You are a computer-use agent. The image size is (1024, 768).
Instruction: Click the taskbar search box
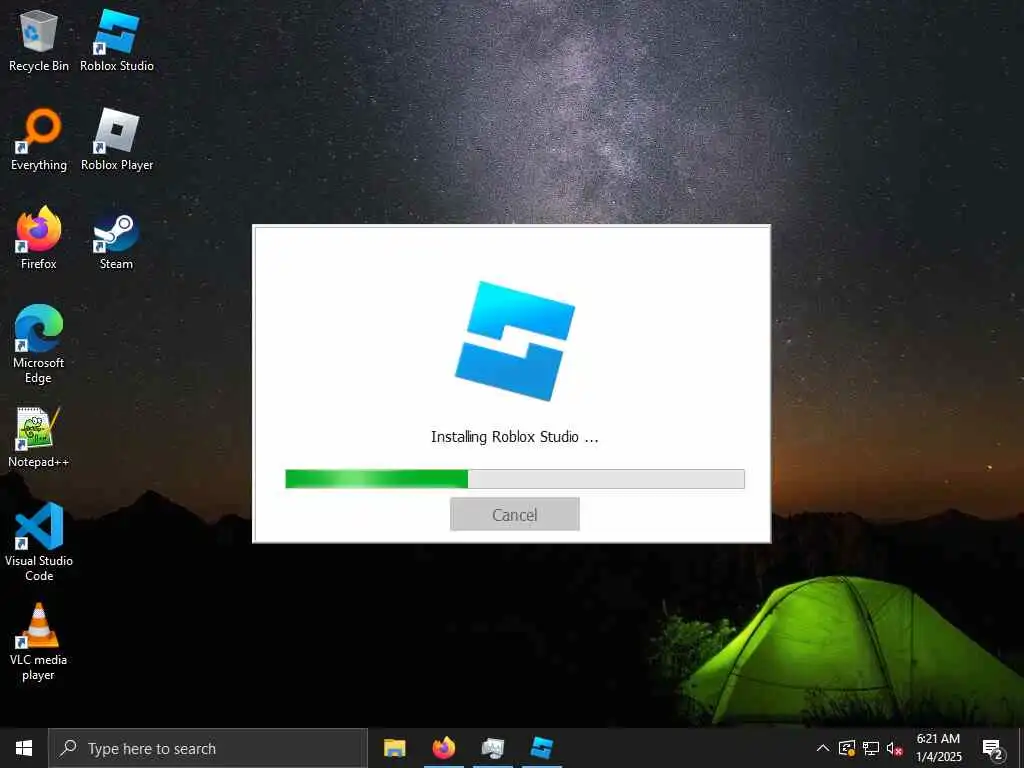click(208, 748)
